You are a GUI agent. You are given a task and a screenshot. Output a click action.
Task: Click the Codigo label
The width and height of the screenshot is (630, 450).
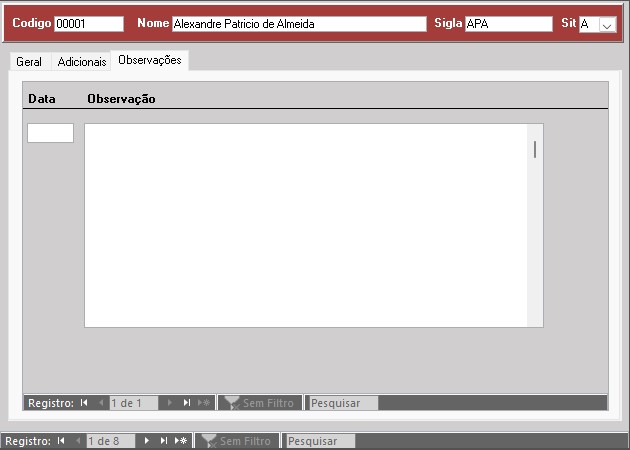tap(32, 23)
